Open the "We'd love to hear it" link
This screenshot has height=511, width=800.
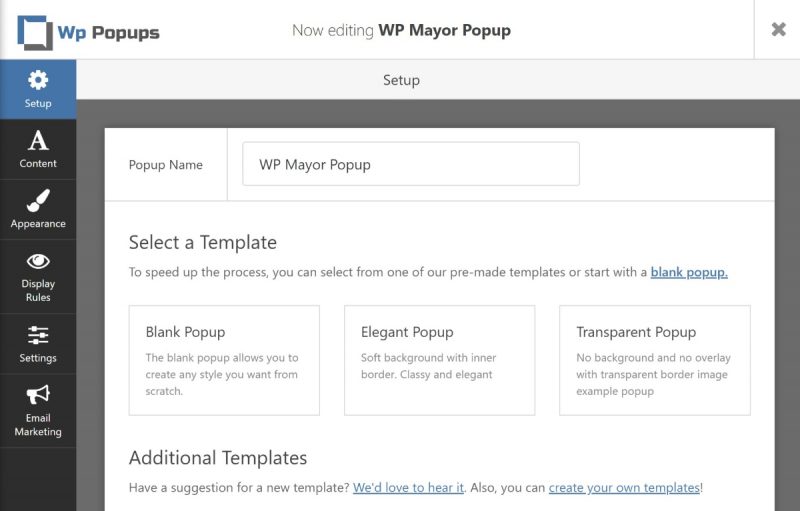408,488
